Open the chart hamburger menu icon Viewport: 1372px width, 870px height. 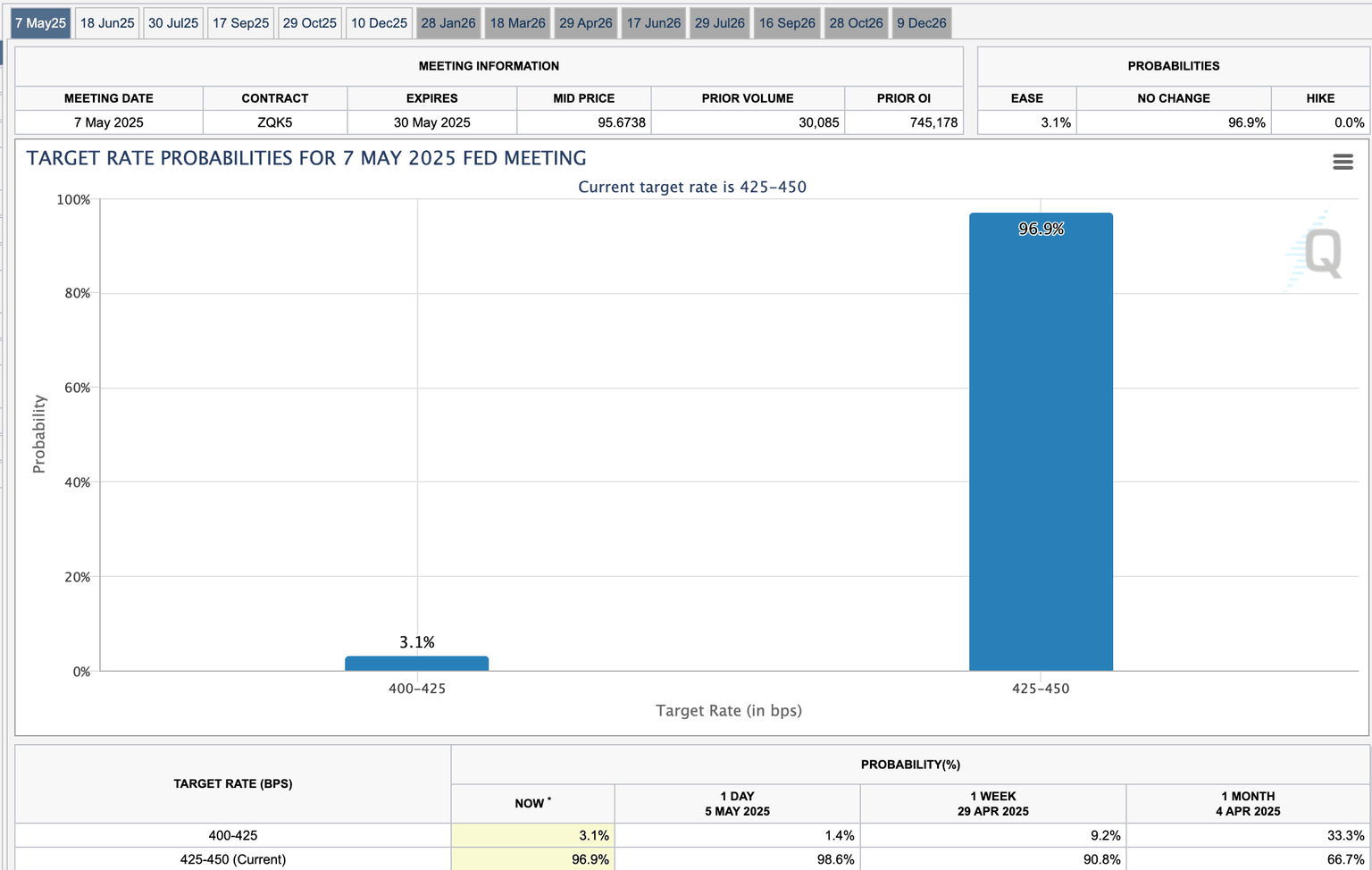coord(1343,162)
